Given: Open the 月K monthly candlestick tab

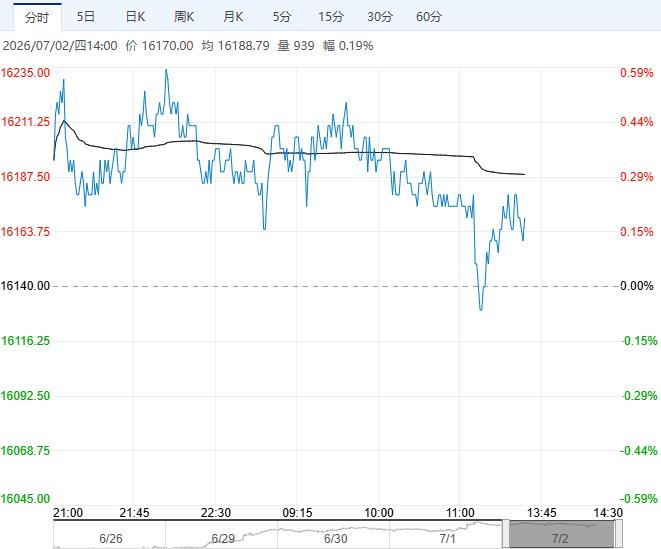Looking at the screenshot, I should [x=233, y=17].
